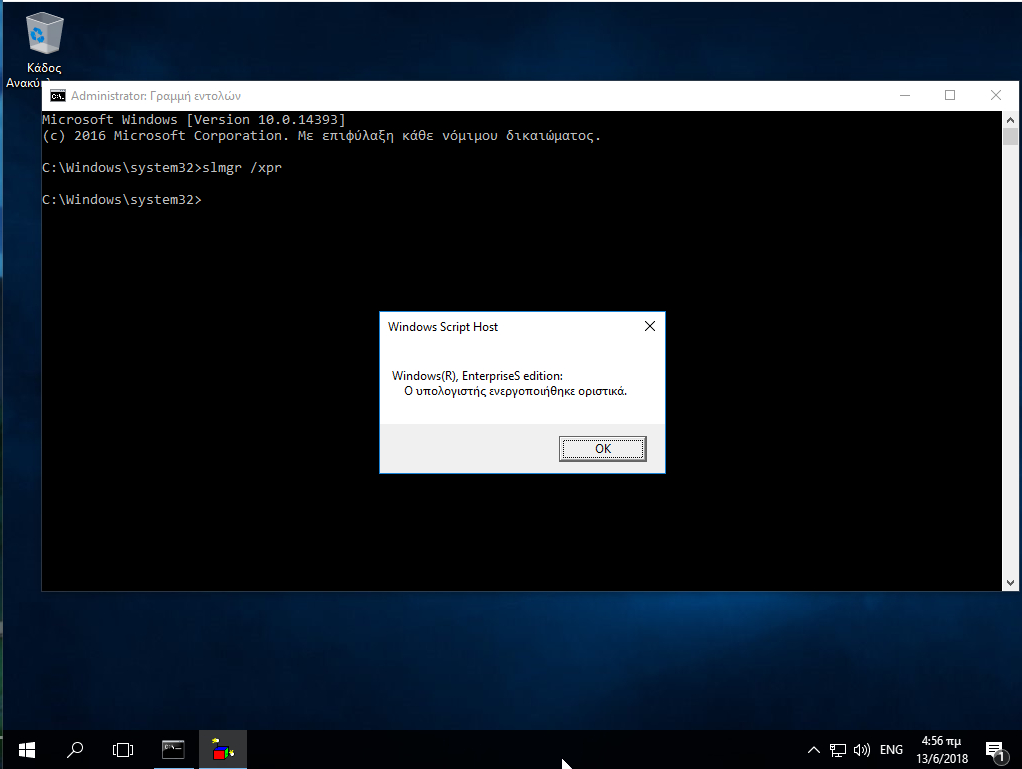Image resolution: width=1022 pixels, height=769 pixels.
Task: Show hidden system tray icons
Action: coord(813,750)
